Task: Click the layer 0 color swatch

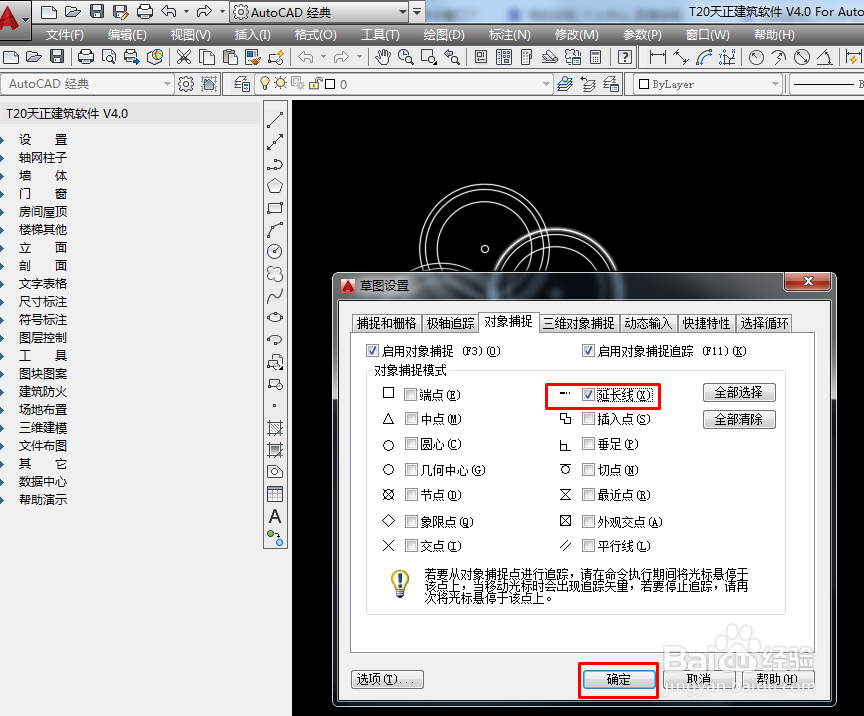Action: pyautogui.click(x=330, y=84)
